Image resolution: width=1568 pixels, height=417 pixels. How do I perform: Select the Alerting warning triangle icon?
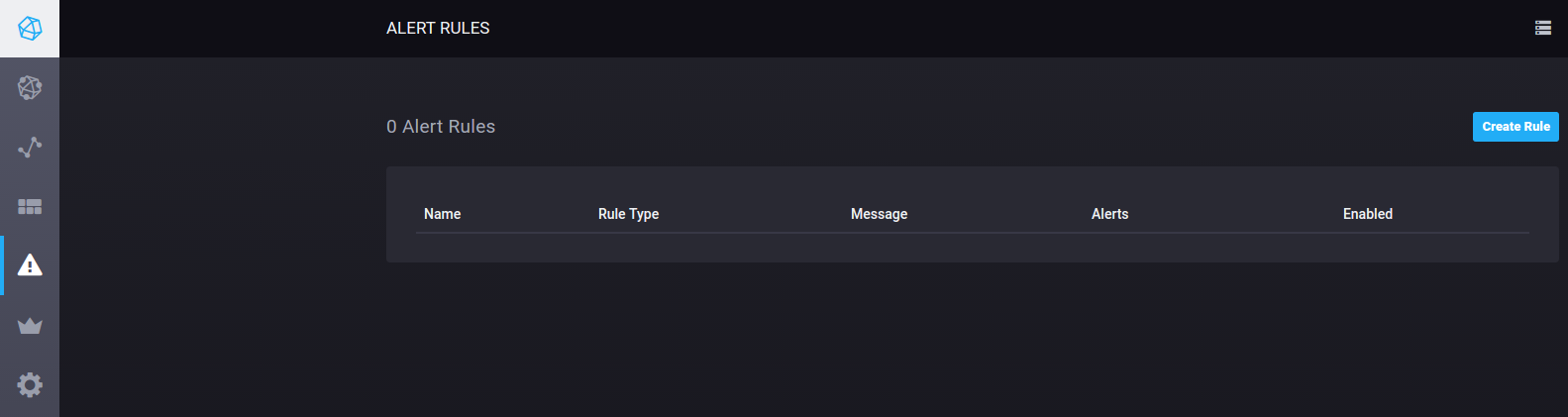30,265
